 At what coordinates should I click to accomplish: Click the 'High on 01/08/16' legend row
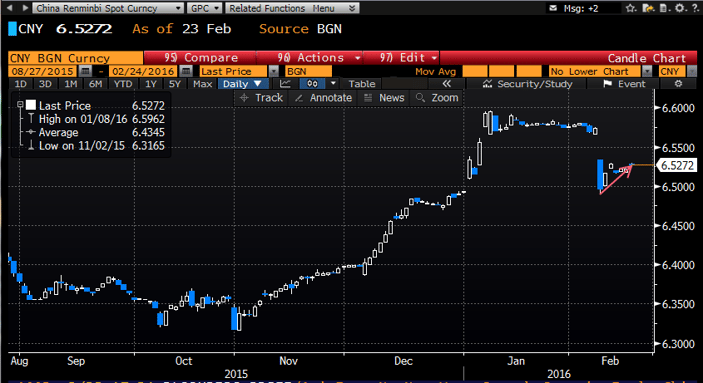pyautogui.click(x=96, y=119)
